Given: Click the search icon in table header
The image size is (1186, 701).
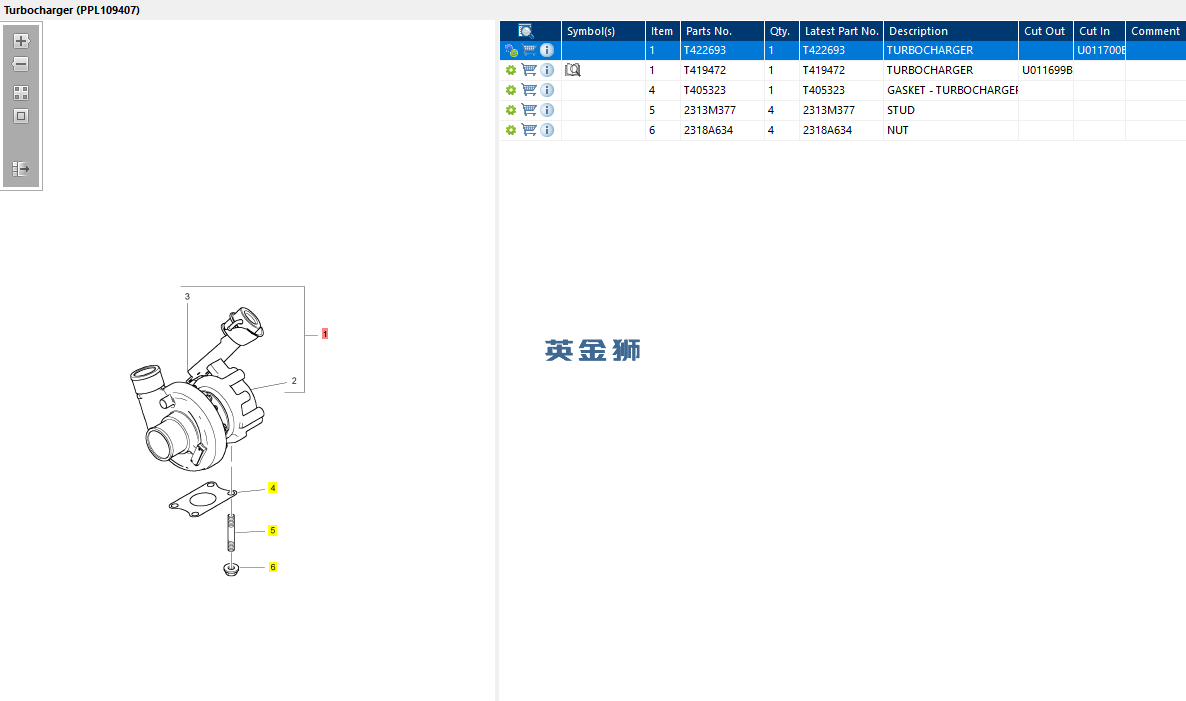Looking at the screenshot, I should 526,31.
